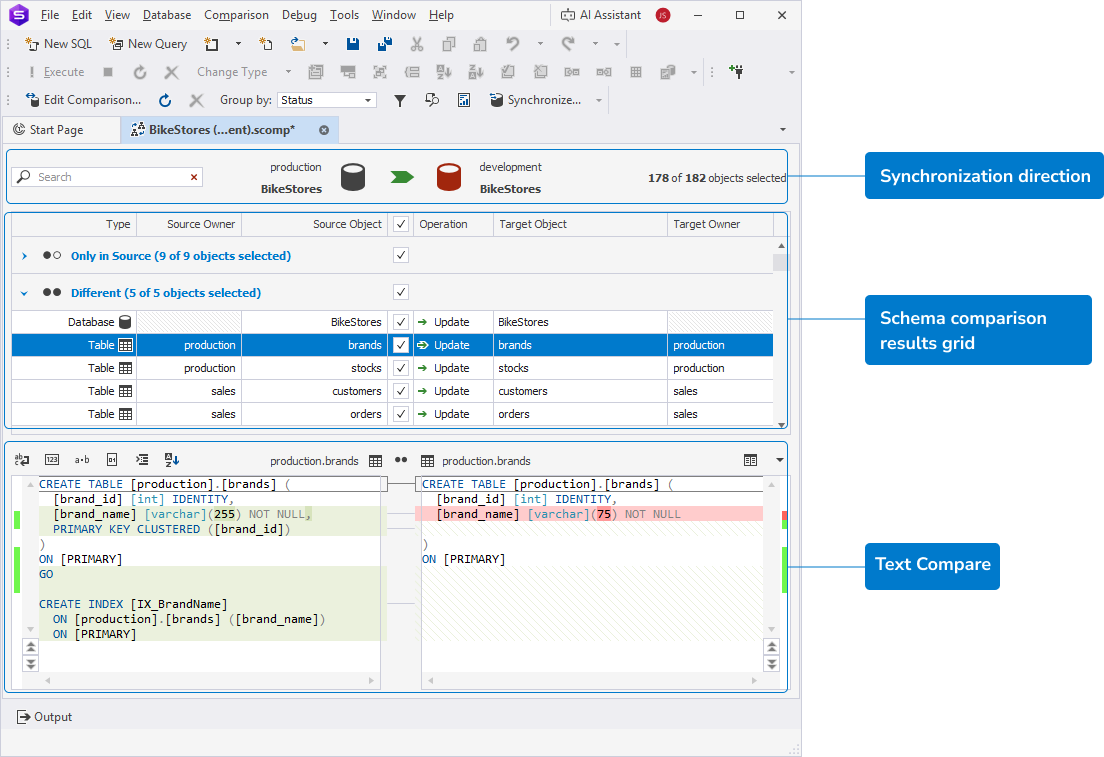The height and width of the screenshot is (757, 1104).
Task: Filter the comparison results
Action: tap(399, 100)
